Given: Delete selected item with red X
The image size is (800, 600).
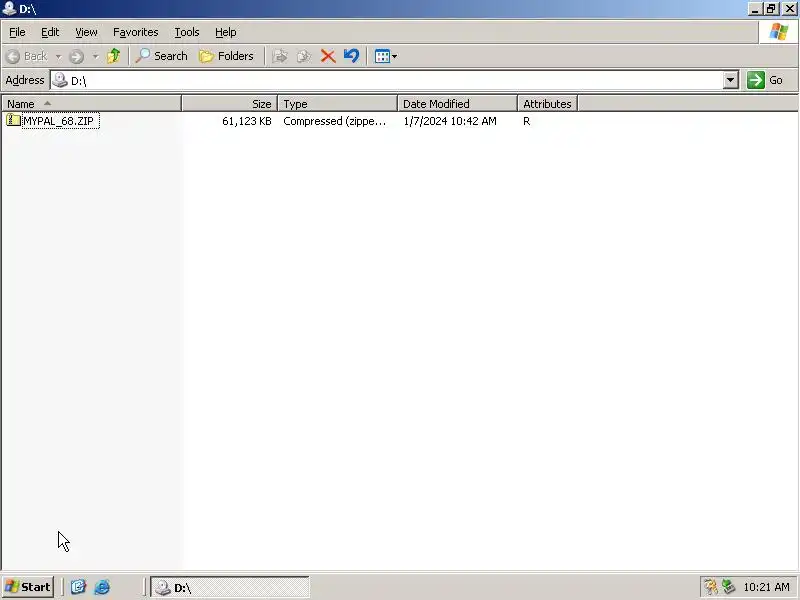Looking at the screenshot, I should (328, 56).
